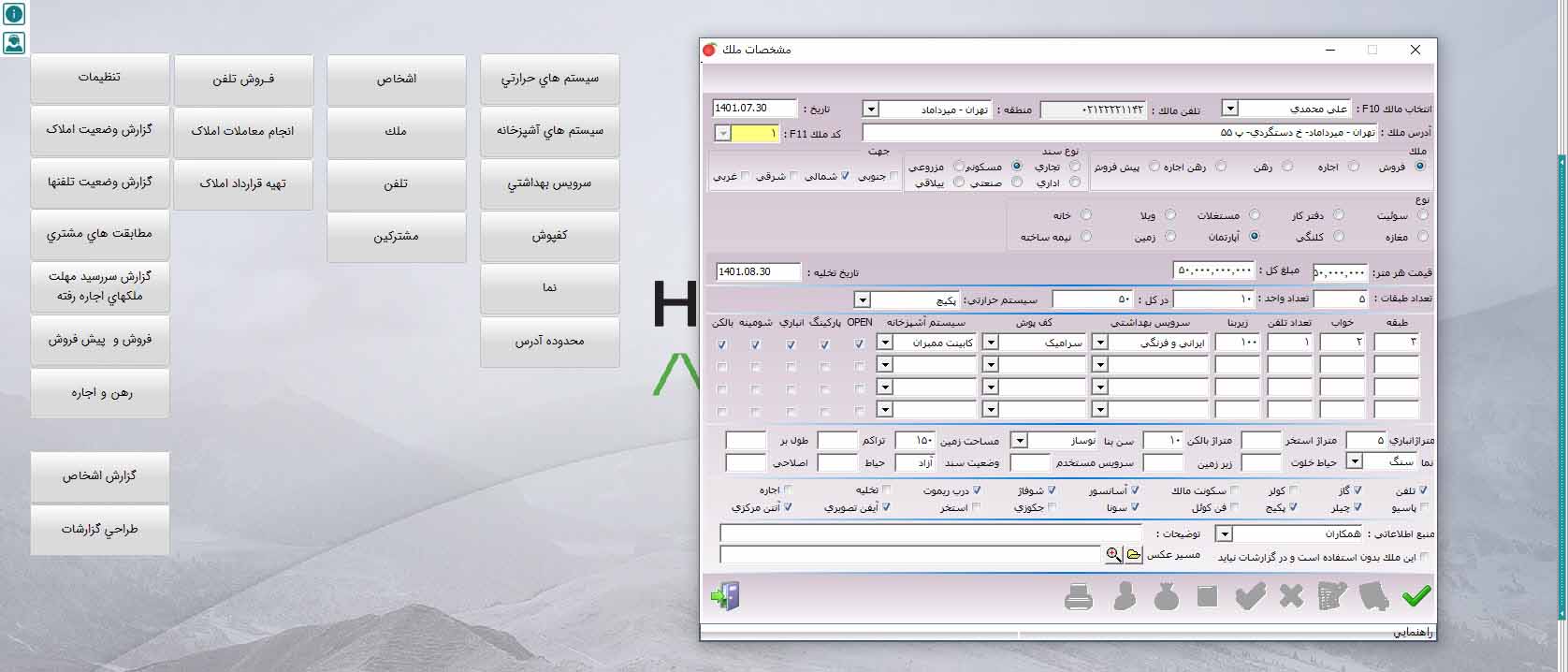Screen dimensions: 1568x672
Task: Select the ویلا property type radio
Action: [x=1170, y=215]
